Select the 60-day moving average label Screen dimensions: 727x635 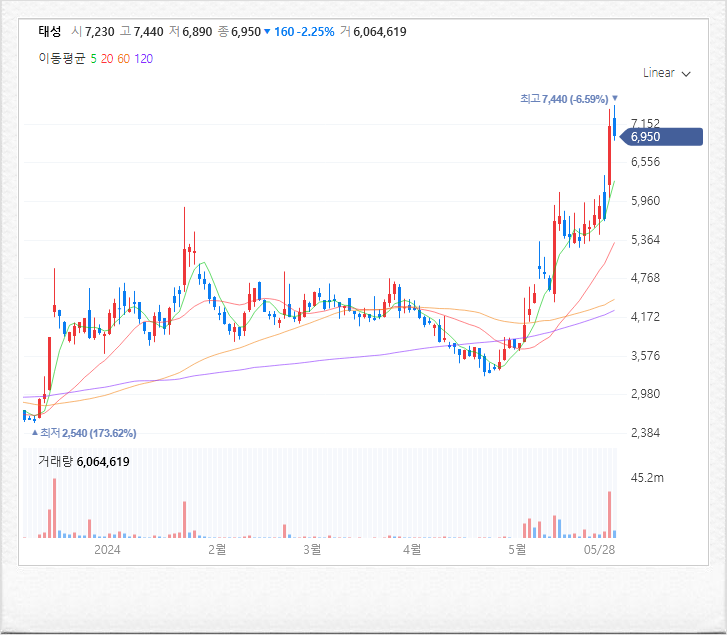(x=123, y=59)
